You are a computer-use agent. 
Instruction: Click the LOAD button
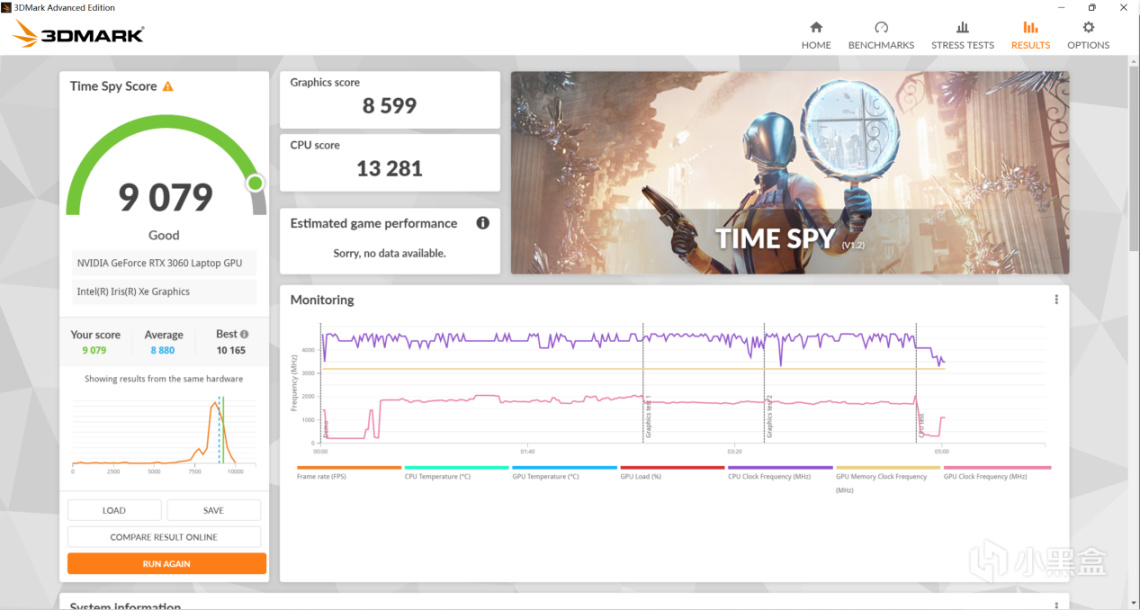click(x=114, y=510)
